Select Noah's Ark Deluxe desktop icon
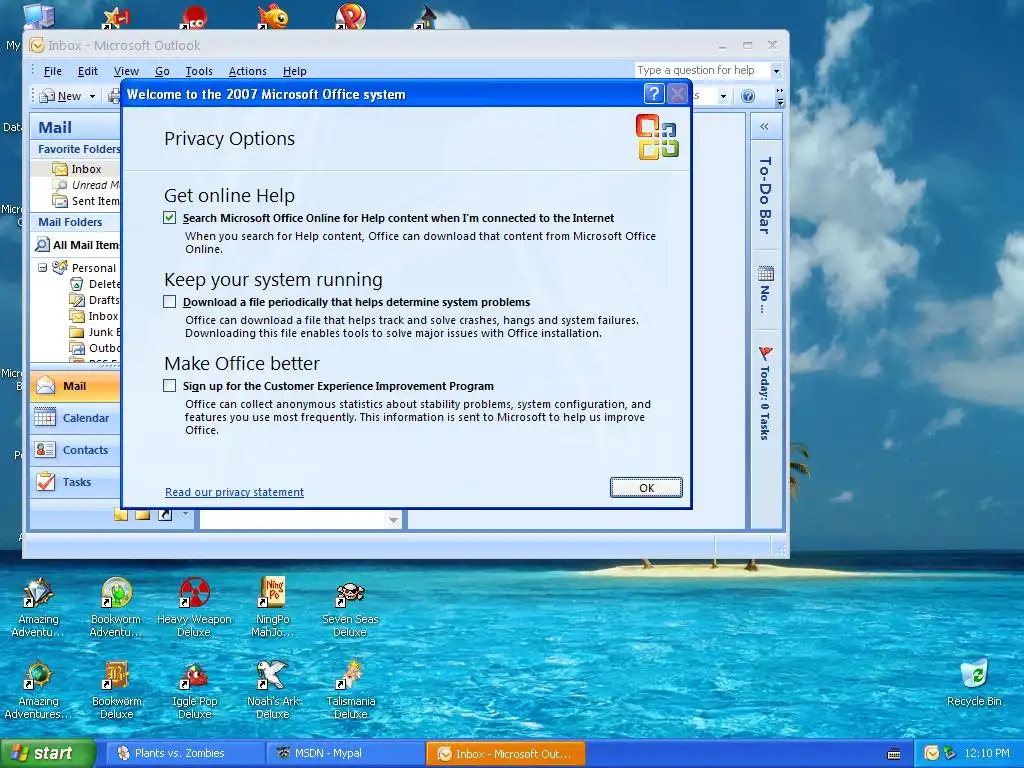Viewport: 1024px width, 768px height. (x=272, y=690)
